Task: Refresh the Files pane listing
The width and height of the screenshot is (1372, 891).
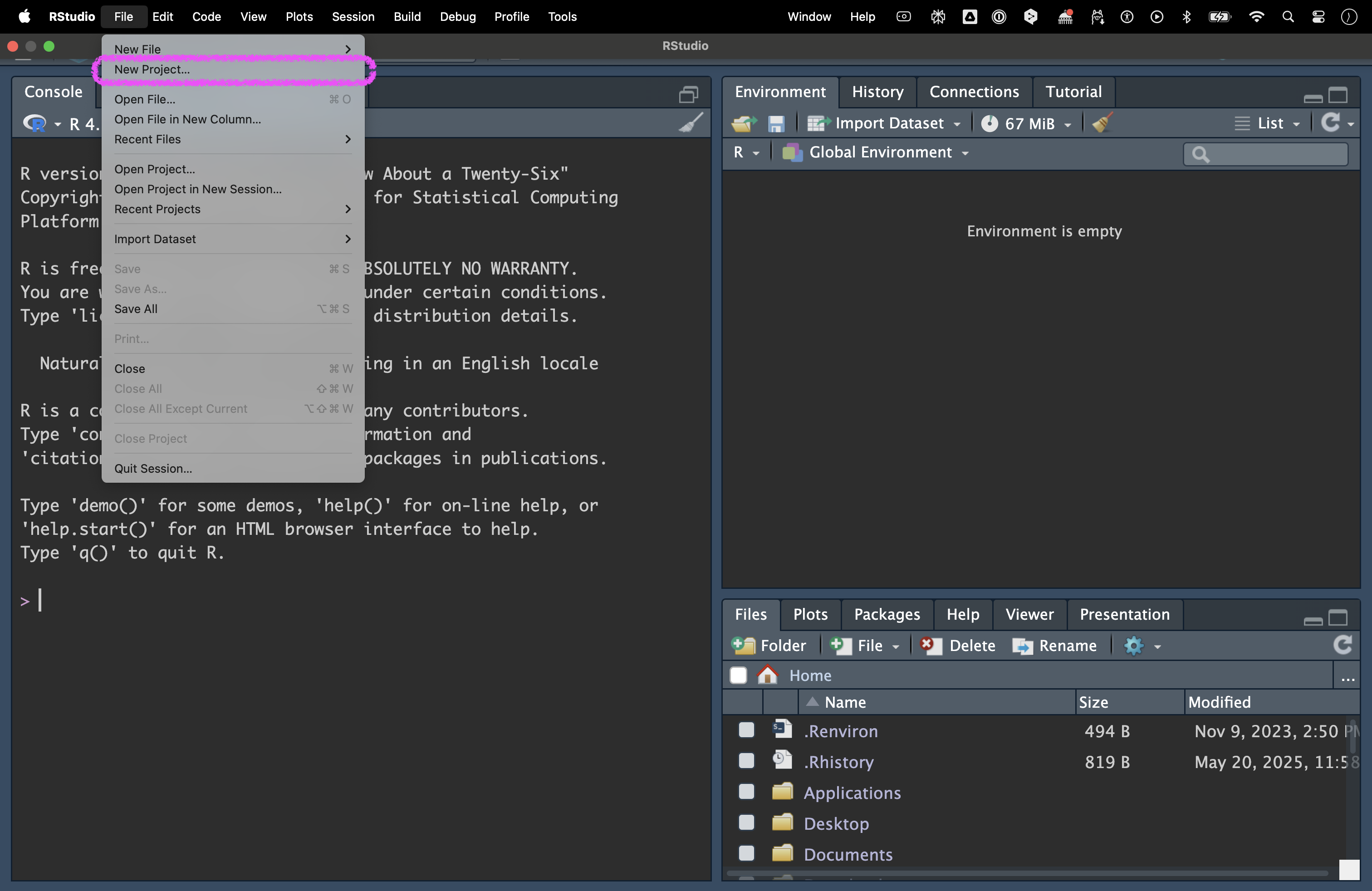Action: pyautogui.click(x=1343, y=645)
